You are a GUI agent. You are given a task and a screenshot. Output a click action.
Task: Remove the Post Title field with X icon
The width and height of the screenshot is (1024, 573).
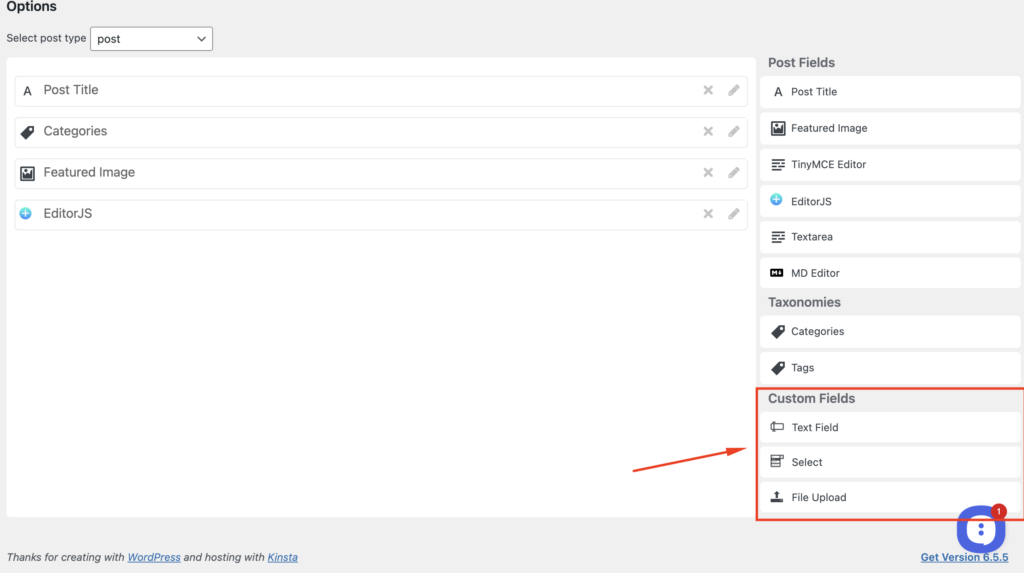pos(708,90)
